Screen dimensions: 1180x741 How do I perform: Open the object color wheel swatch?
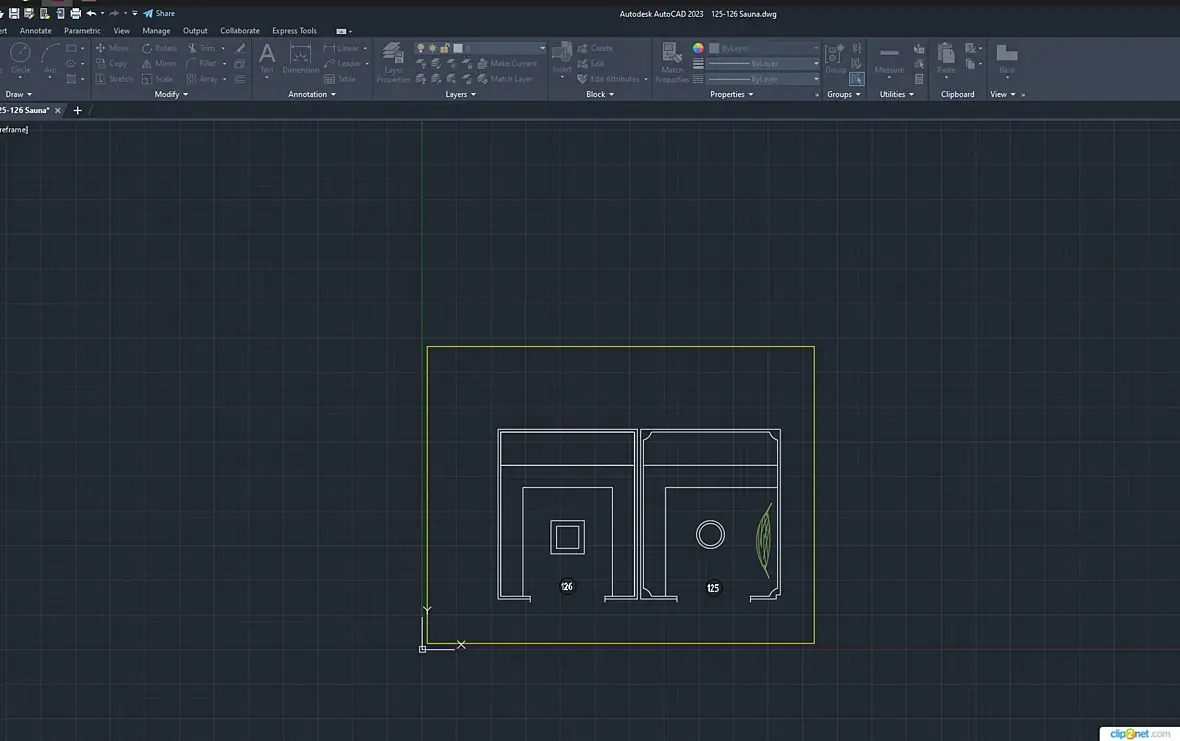coord(698,48)
